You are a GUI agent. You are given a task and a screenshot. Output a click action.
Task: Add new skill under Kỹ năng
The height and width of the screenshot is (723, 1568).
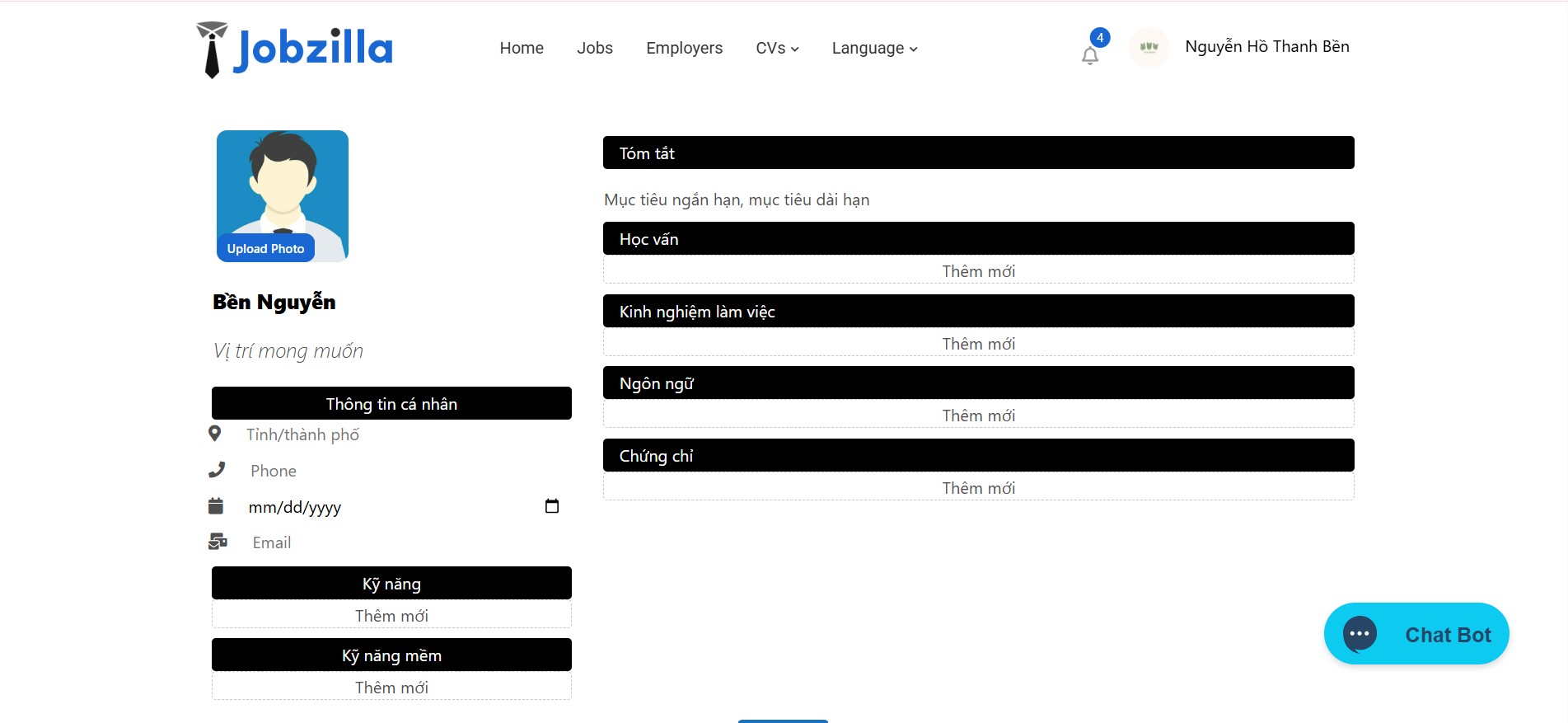391,616
